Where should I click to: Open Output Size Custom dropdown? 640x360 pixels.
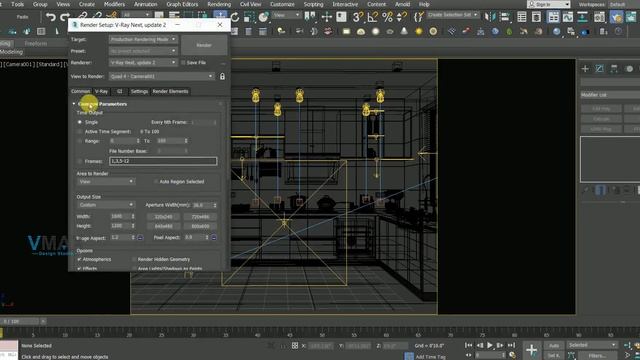tap(106, 205)
